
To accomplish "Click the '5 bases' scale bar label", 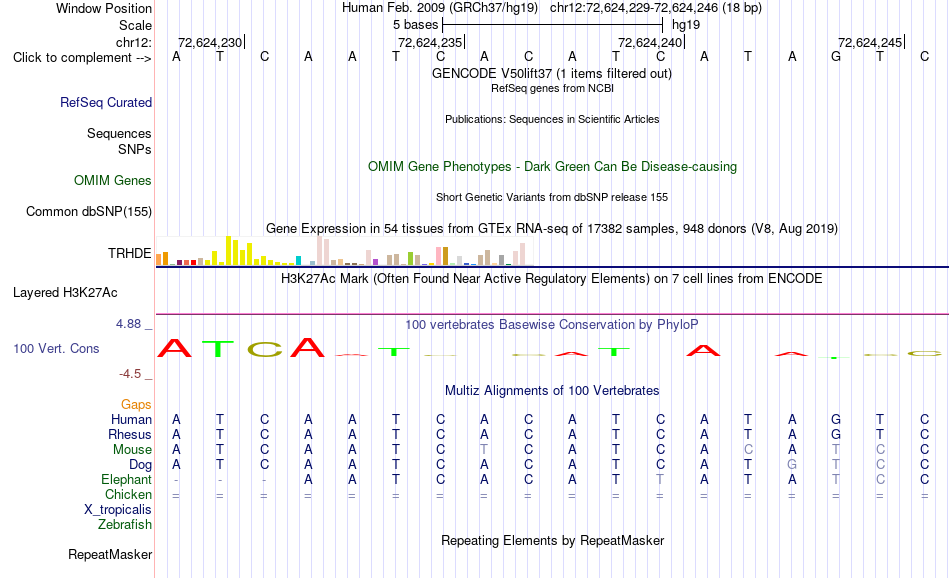I will click(x=416, y=25).
